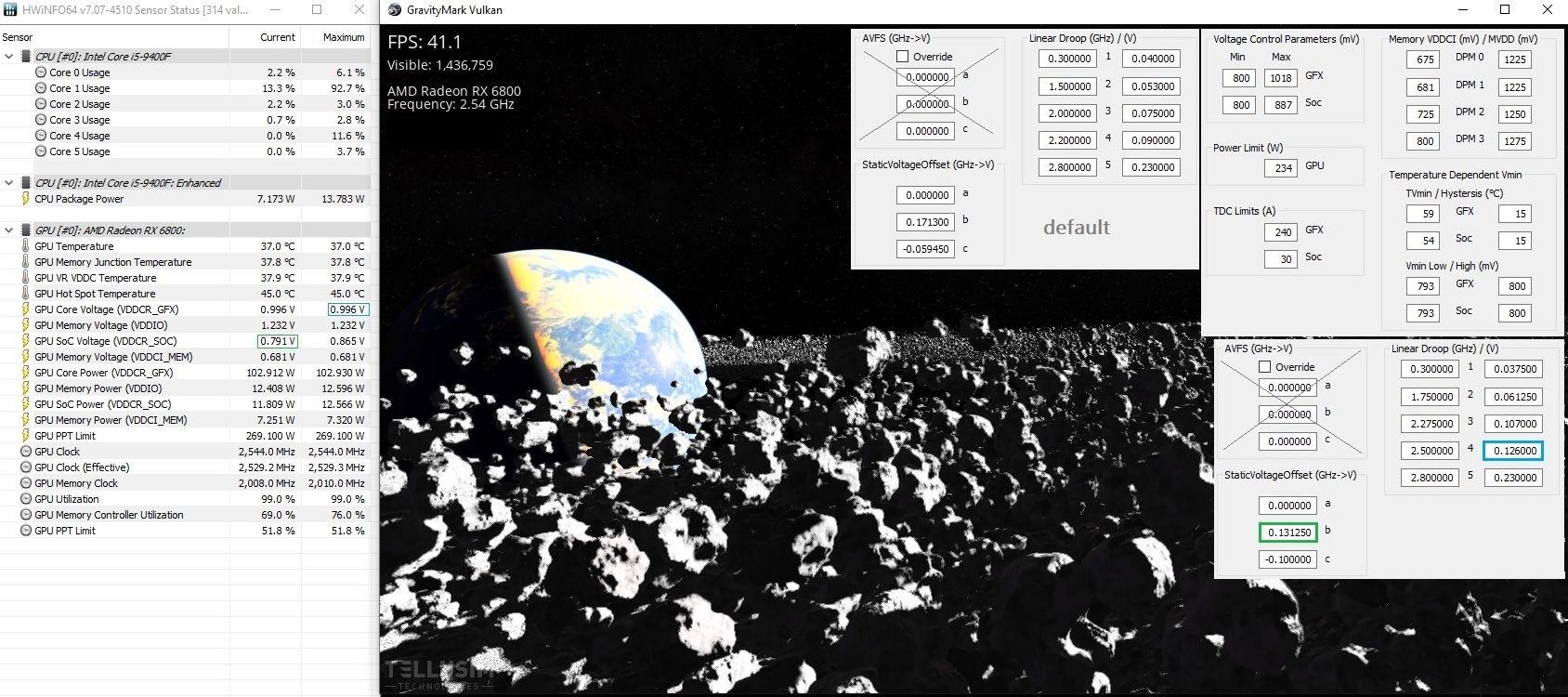The height and width of the screenshot is (697, 1568).
Task: Minimize the HWiNFO64 Sensor Status window
Action: coord(274,10)
